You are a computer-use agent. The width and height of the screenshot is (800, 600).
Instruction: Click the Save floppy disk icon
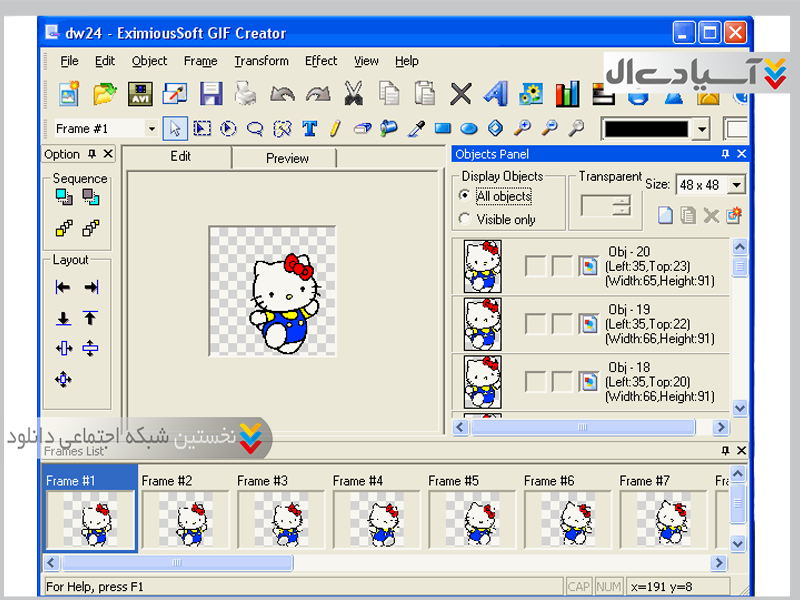click(x=211, y=94)
